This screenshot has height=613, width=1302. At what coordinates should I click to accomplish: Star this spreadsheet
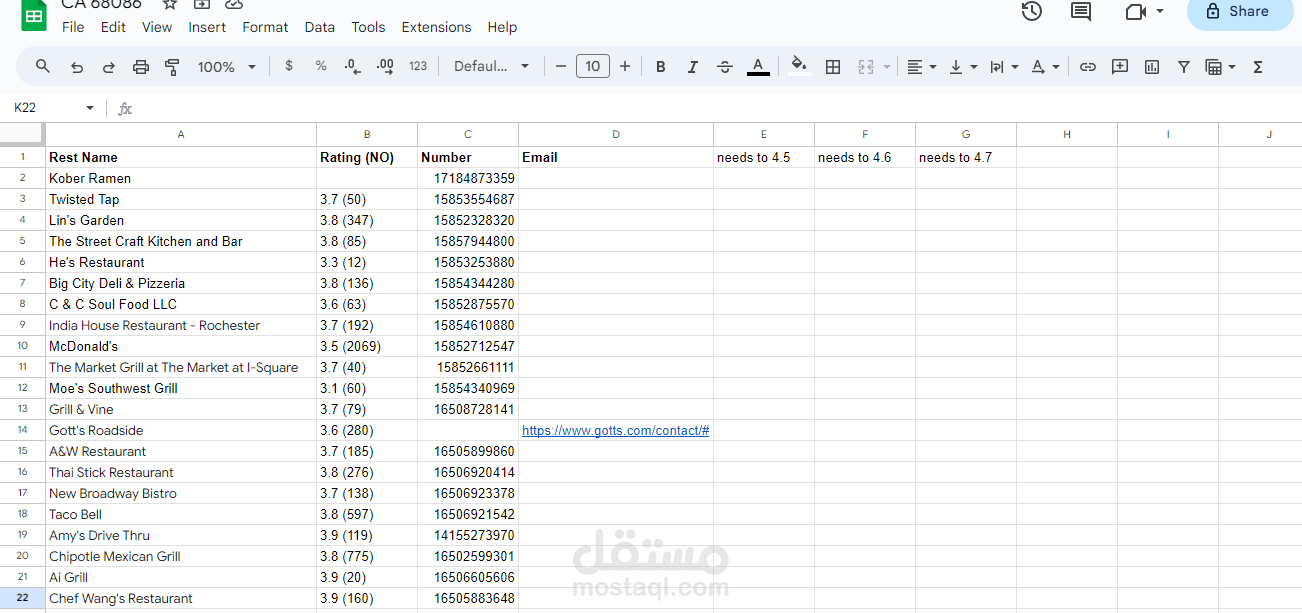(170, 4)
